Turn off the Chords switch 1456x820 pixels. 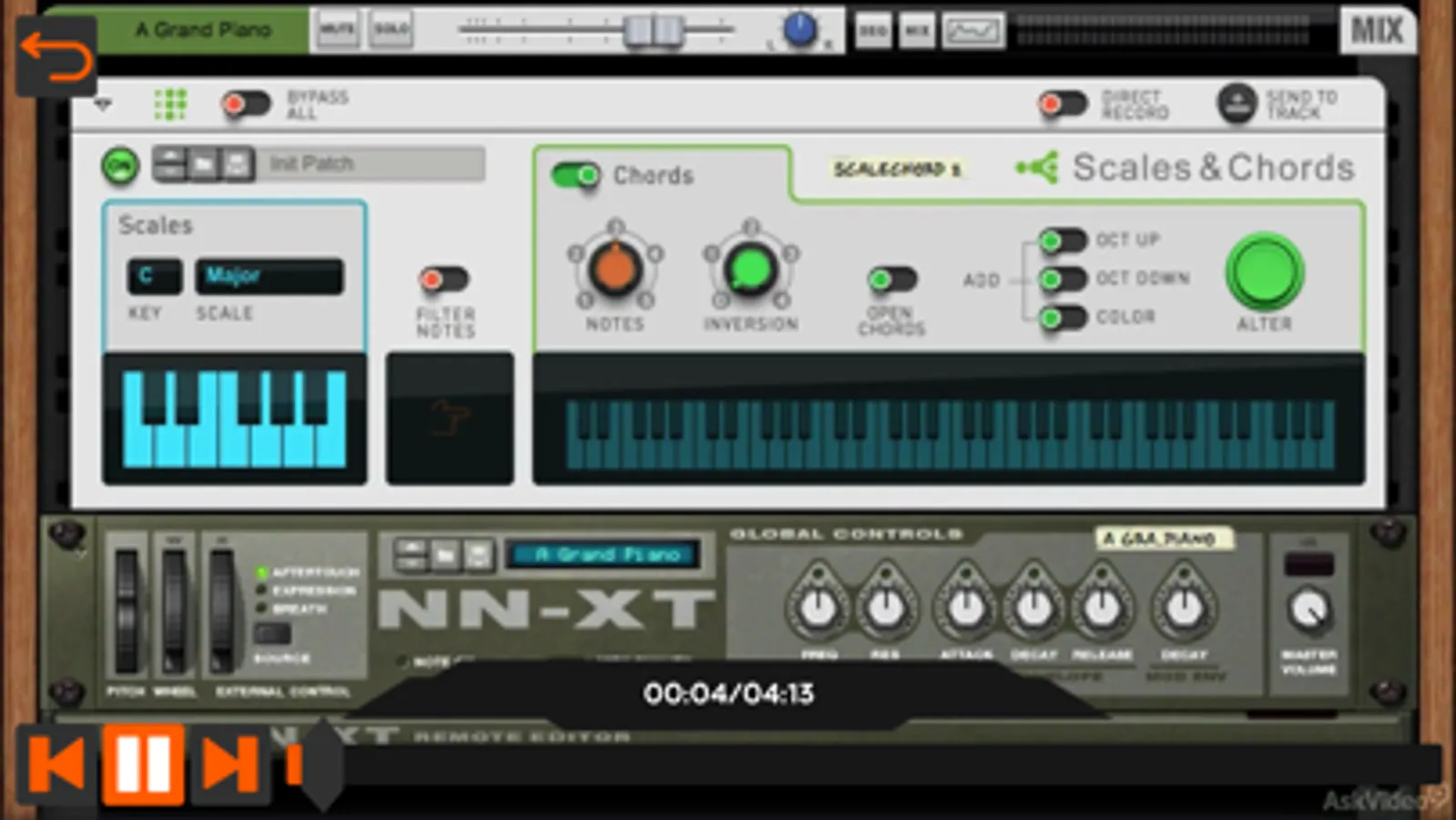click(575, 174)
